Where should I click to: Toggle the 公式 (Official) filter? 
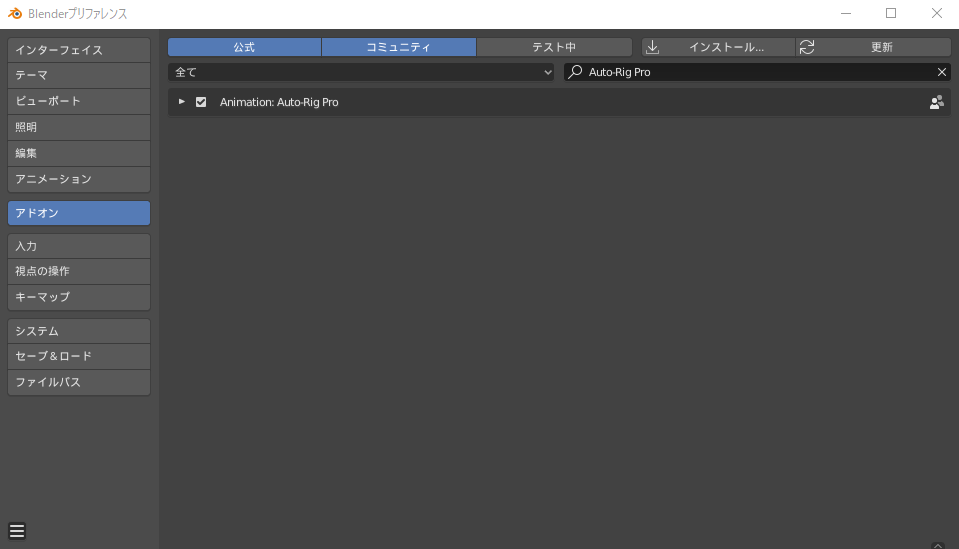[x=245, y=47]
